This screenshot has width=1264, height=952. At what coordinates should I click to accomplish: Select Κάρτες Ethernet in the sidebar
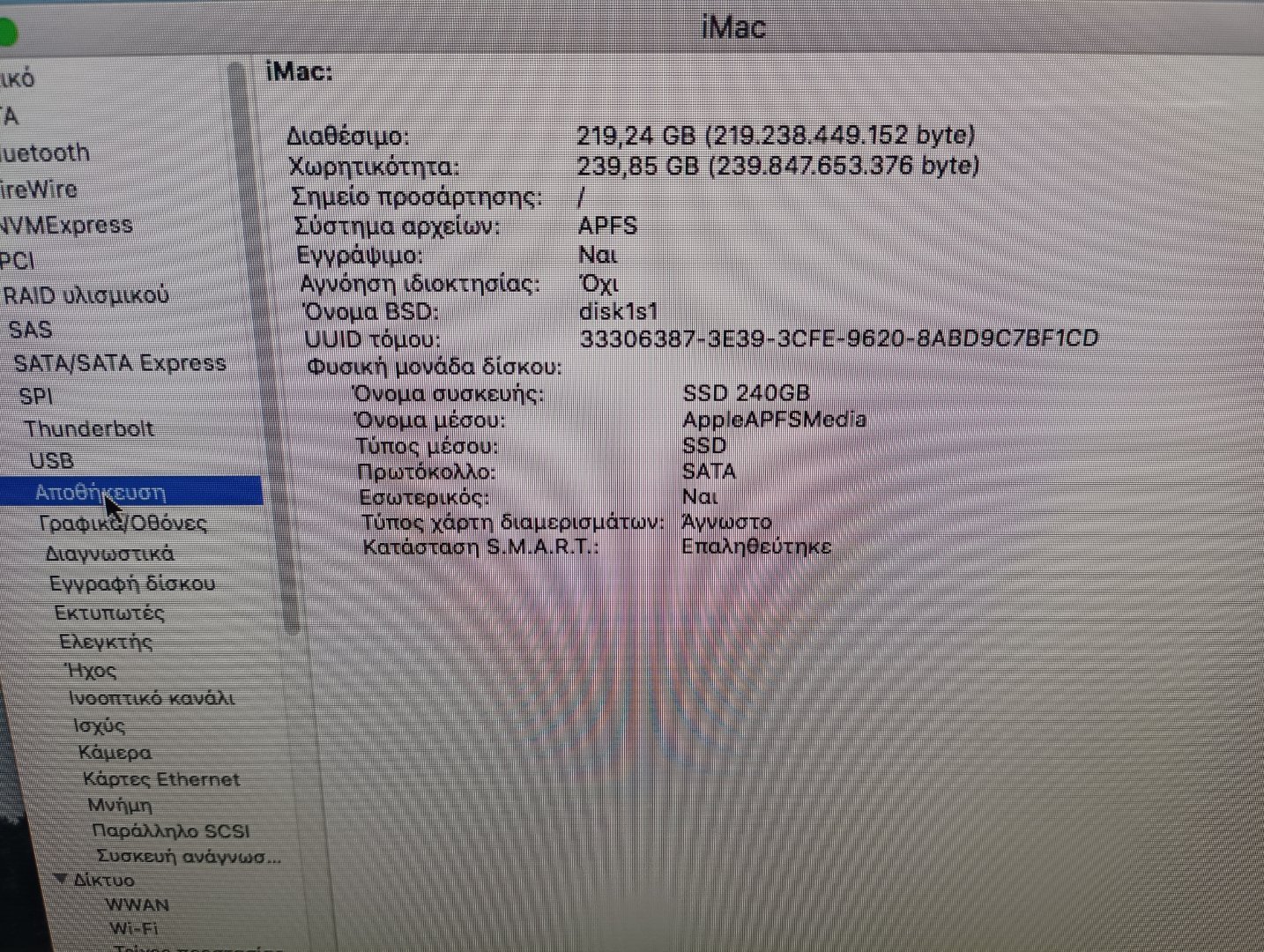(x=161, y=779)
